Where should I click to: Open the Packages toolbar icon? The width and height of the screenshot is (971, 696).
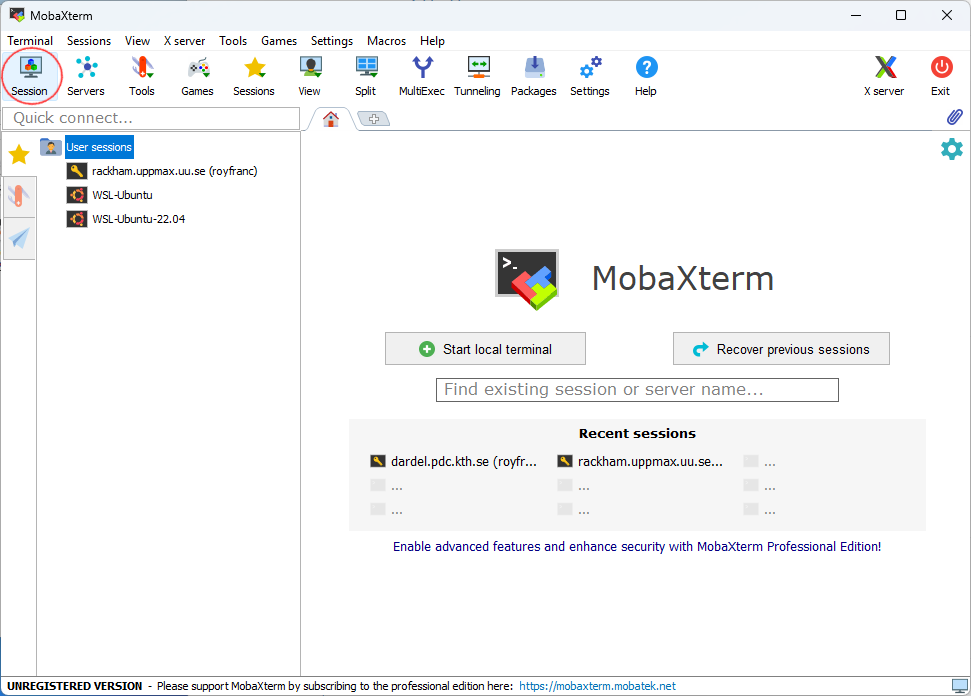point(534,76)
